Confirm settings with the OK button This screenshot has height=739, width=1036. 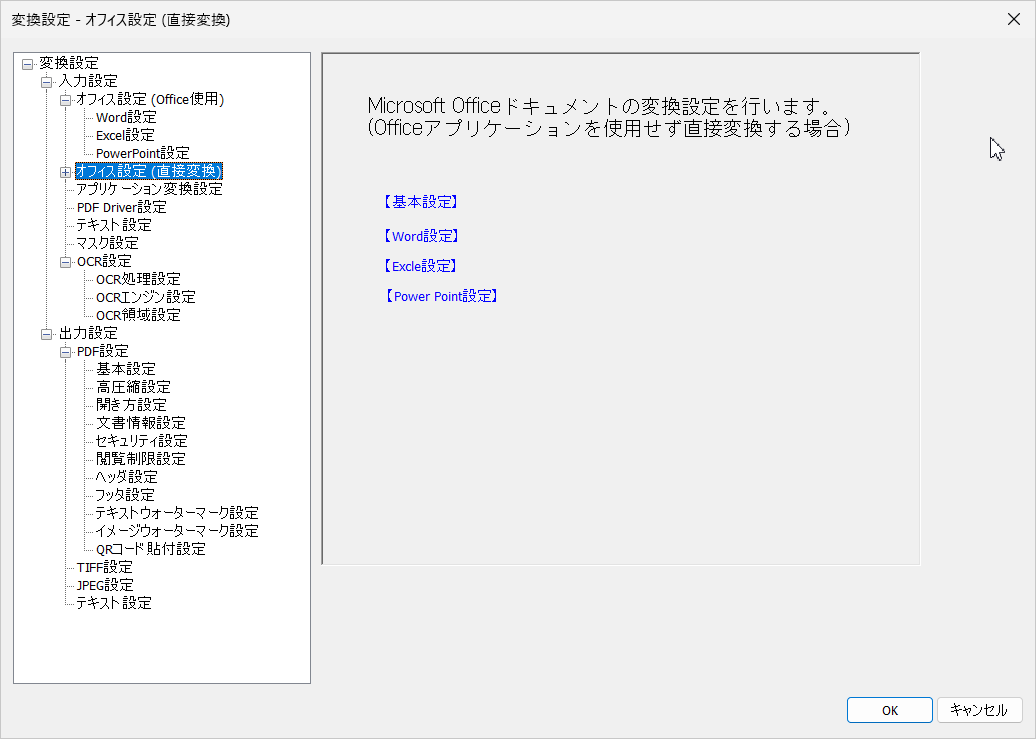tap(888, 710)
